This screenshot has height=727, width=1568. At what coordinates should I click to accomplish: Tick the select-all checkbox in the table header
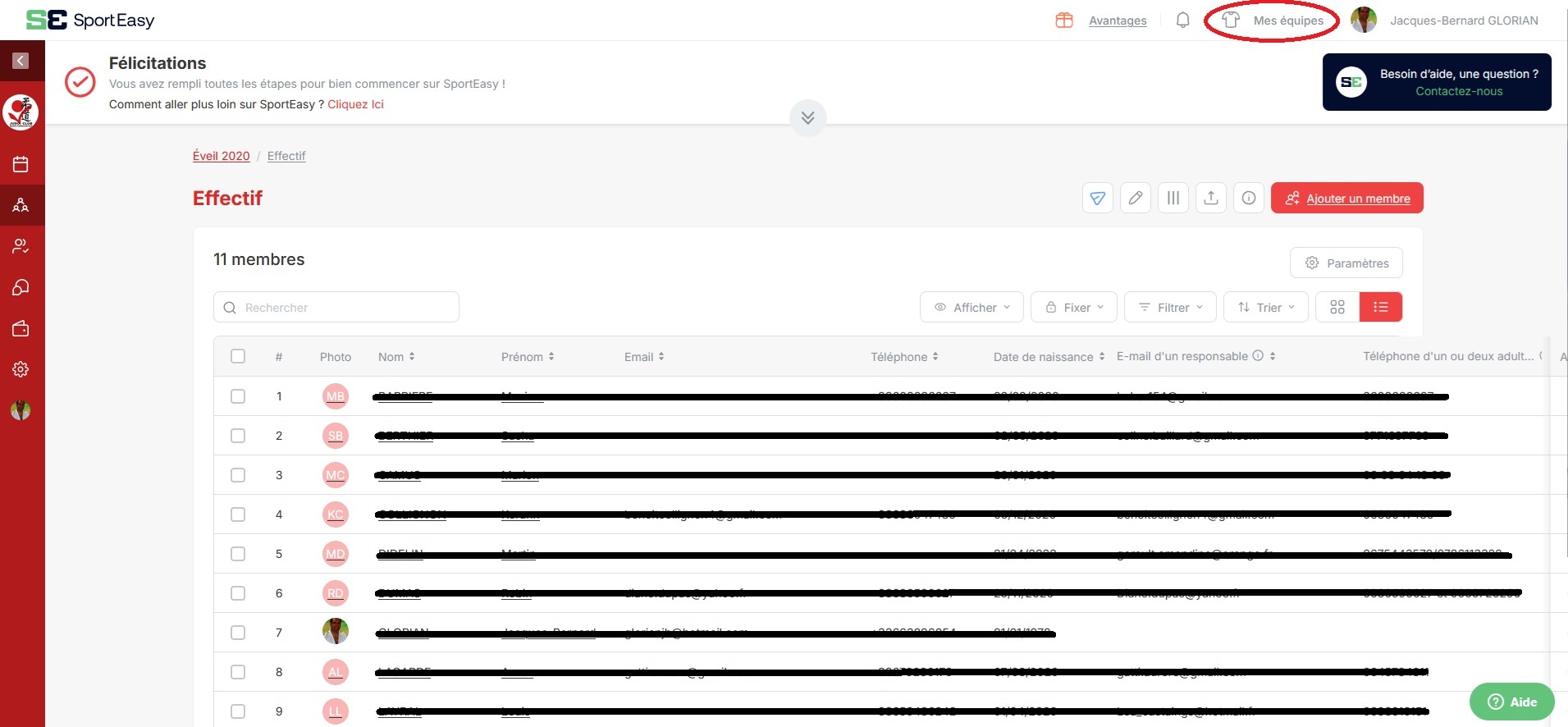[238, 356]
